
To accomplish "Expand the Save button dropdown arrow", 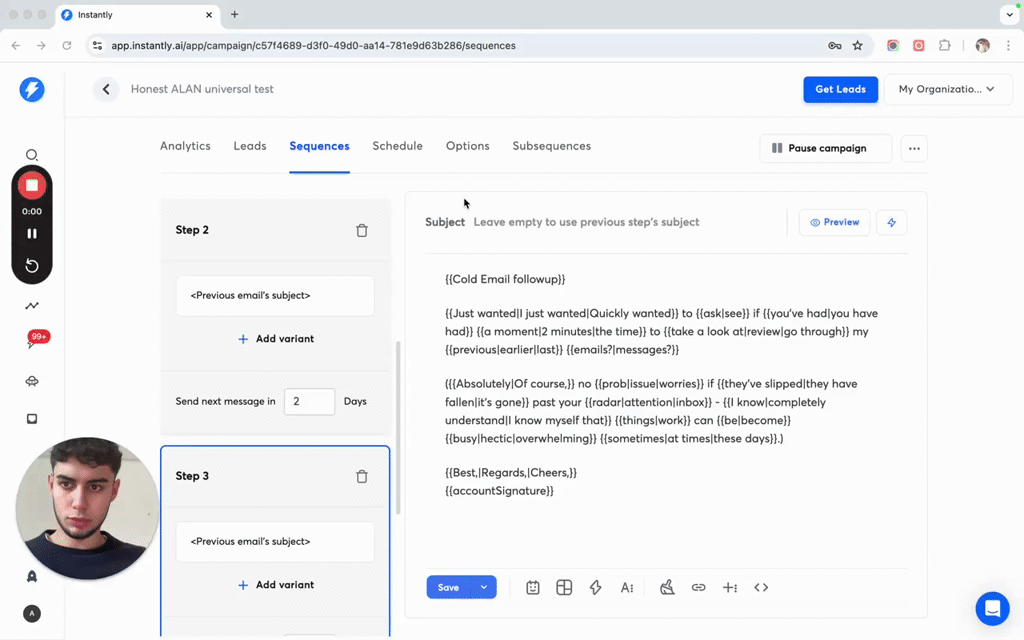I will (484, 588).
